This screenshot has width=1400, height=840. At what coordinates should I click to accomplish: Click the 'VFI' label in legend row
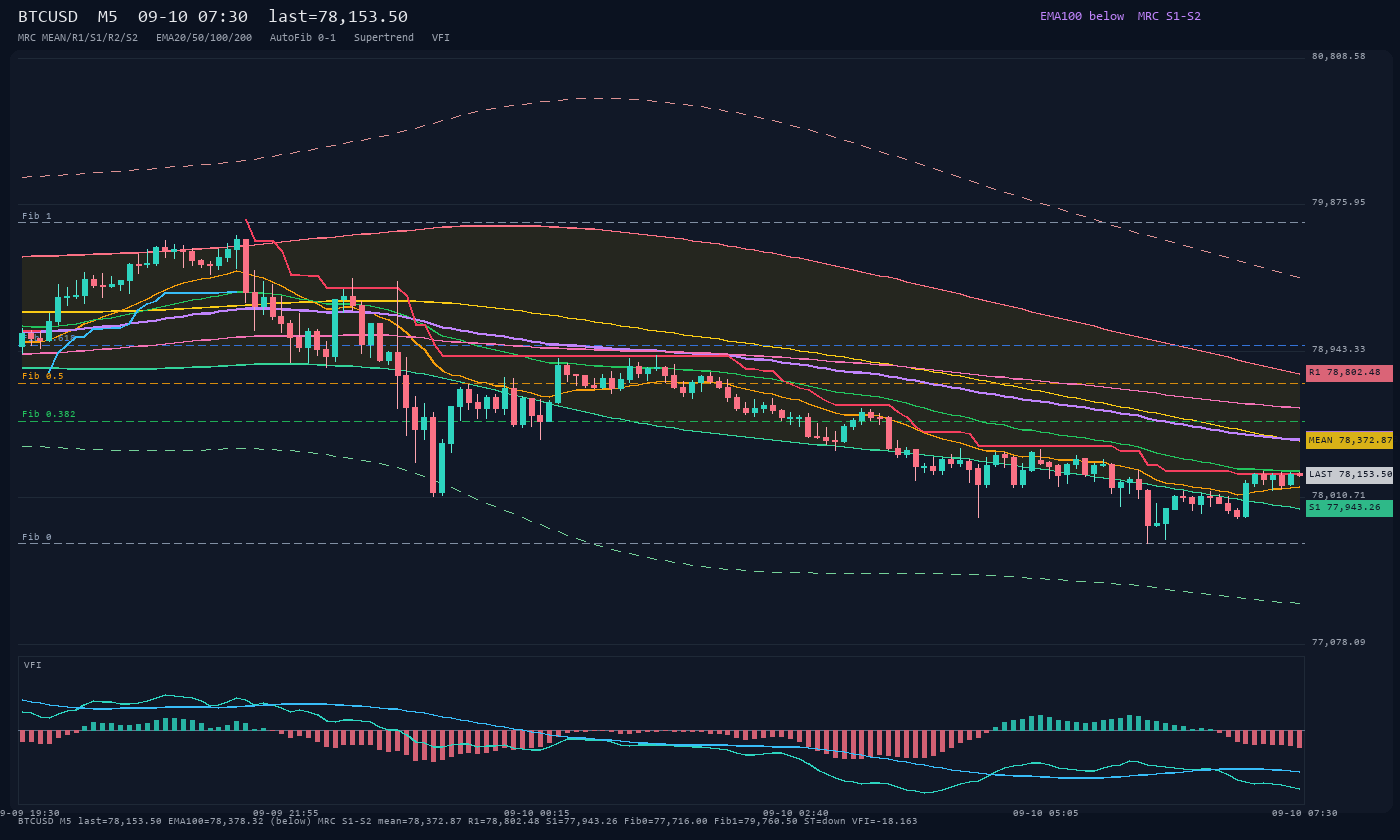click(x=441, y=37)
